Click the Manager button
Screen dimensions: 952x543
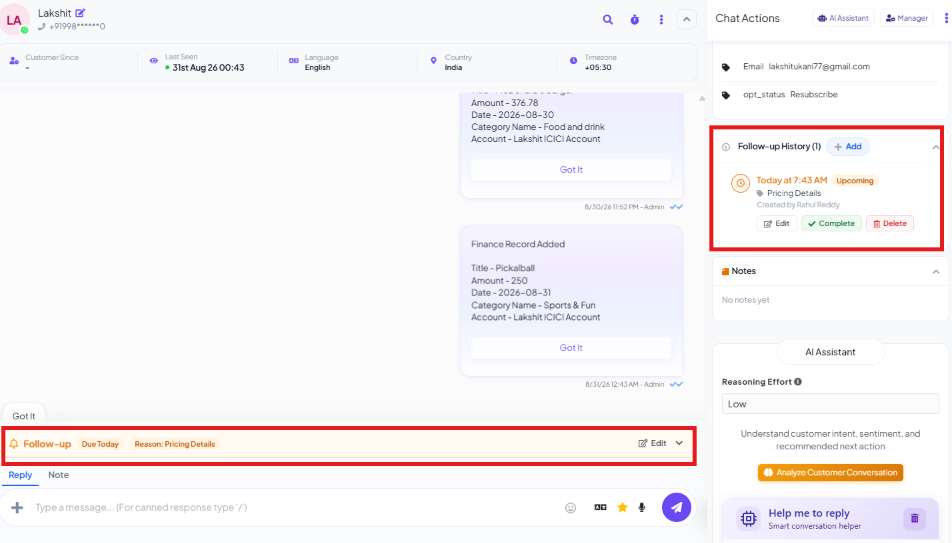[906, 18]
